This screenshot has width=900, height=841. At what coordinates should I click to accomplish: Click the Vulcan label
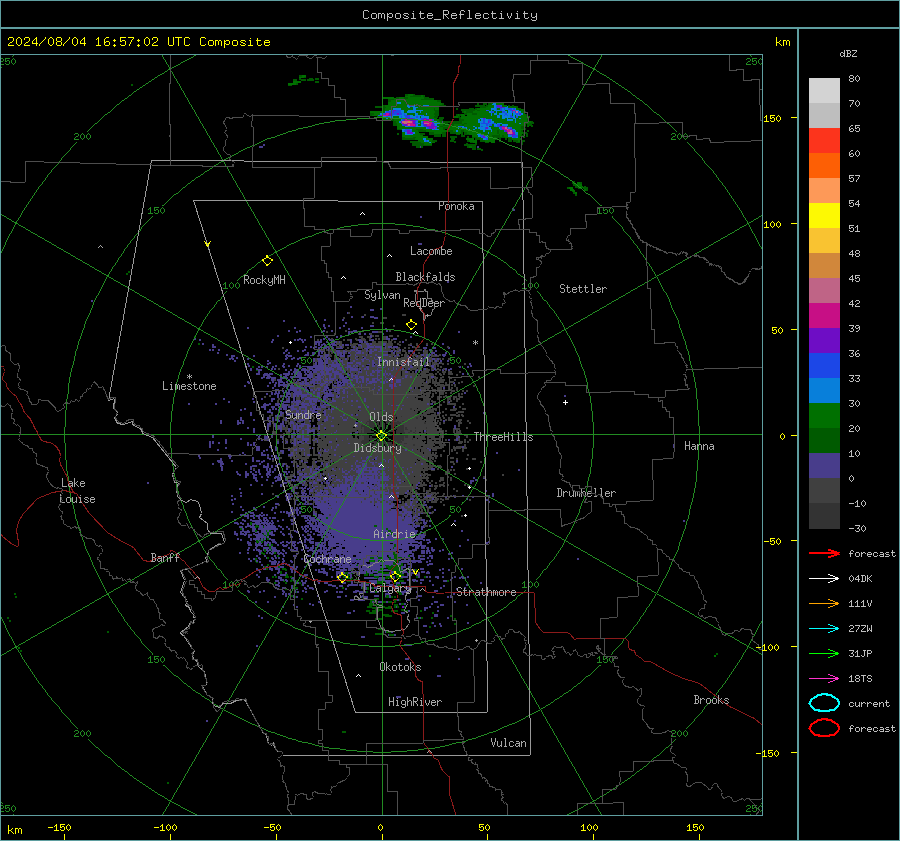508,743
